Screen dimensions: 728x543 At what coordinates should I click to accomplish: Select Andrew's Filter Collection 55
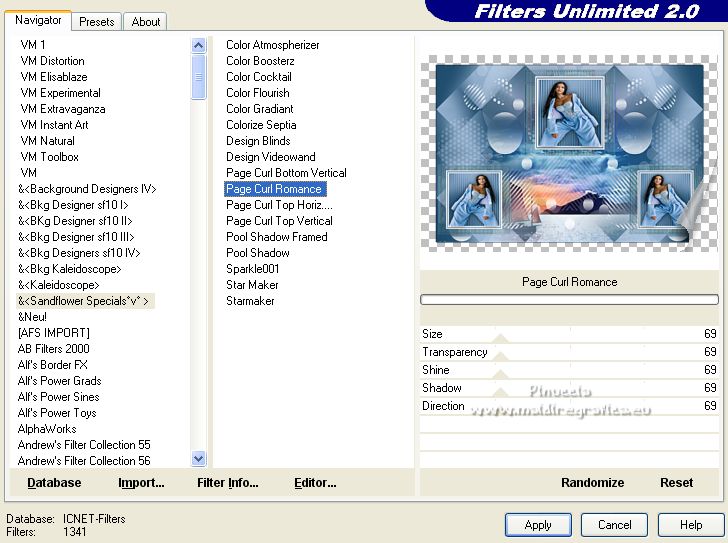(84, 445)
